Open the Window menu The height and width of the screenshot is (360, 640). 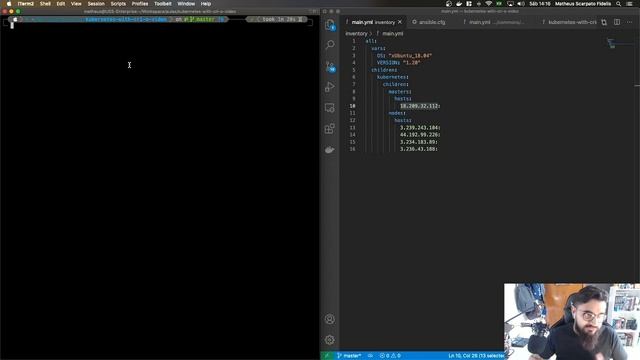[186, 4]
